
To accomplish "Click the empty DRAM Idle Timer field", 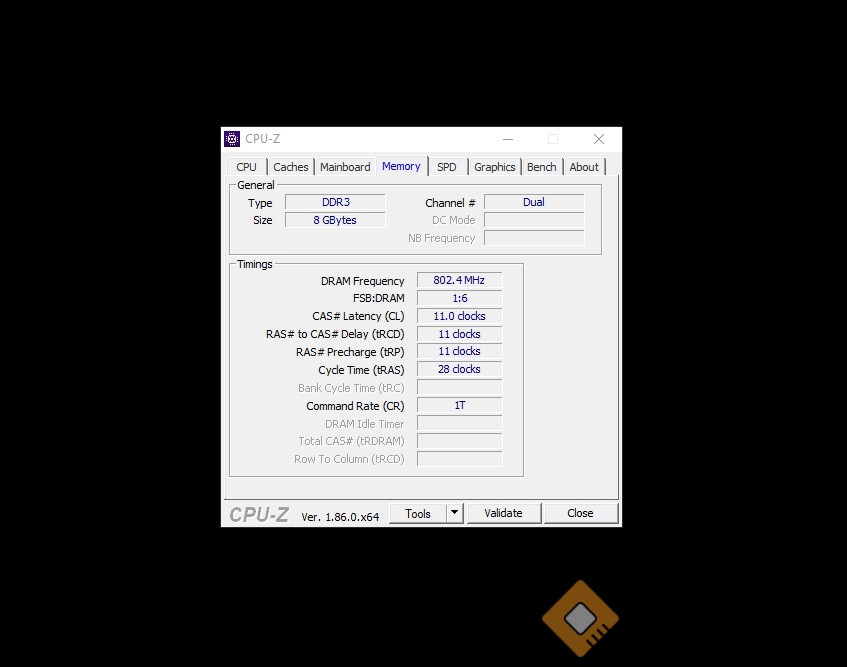I will pos(460,423).
